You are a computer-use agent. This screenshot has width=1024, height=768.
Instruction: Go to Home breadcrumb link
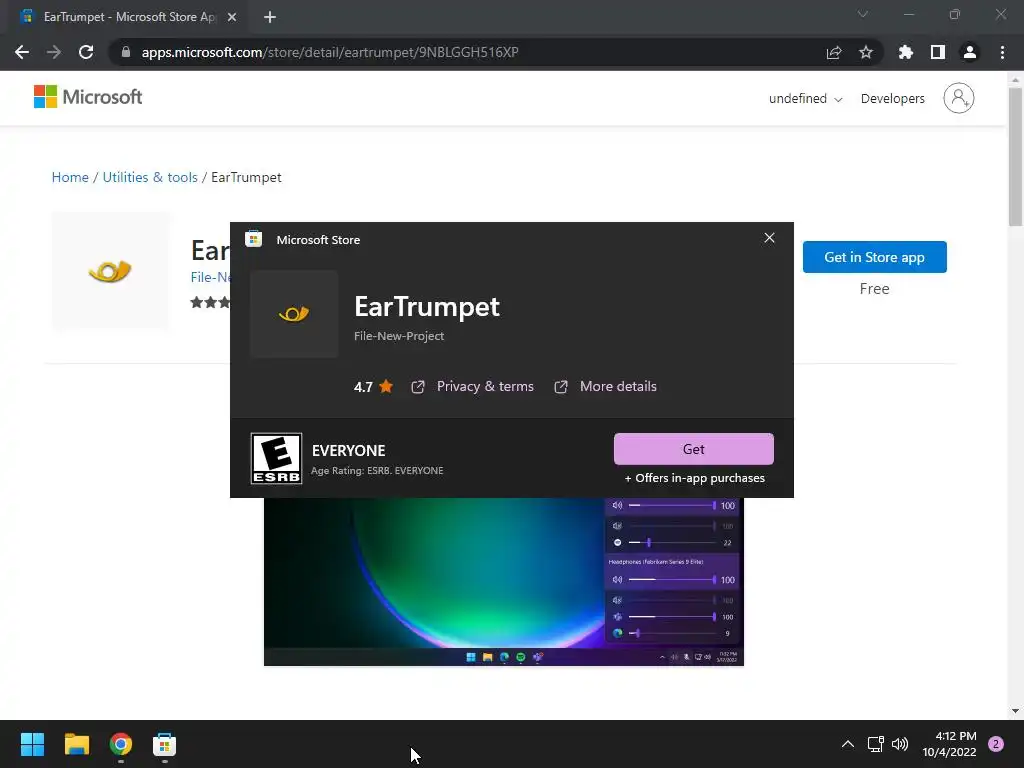(x=70, y=178)
